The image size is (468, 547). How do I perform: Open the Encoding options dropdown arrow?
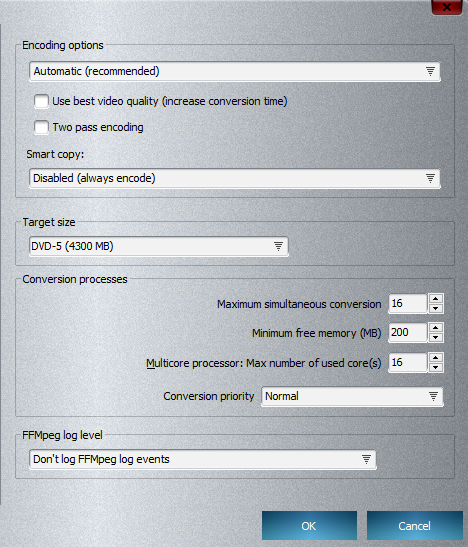tap(430, 72)
